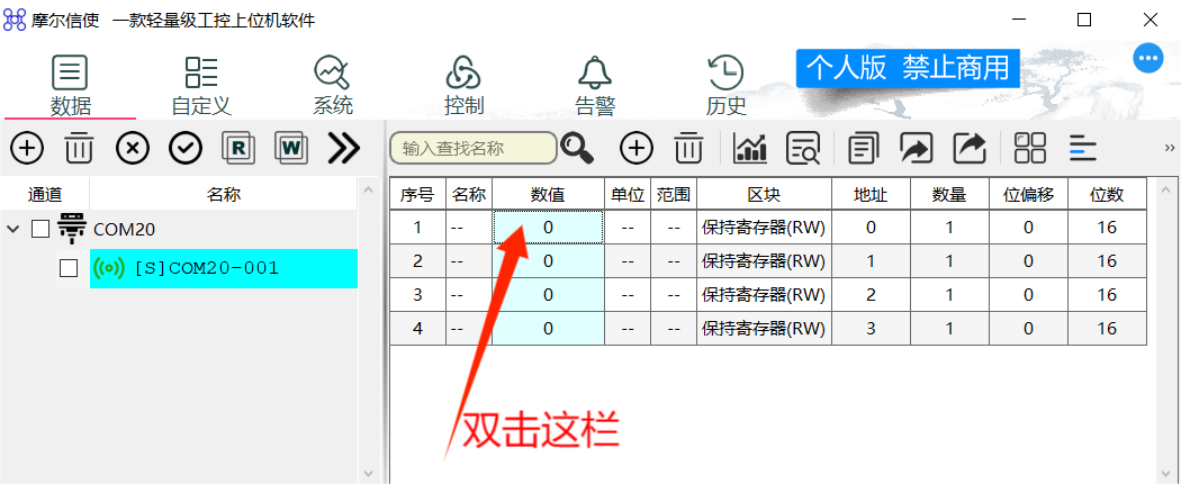Click the address cell showing 3
The width and height of the screenshot is (1183, 490).
871,328
